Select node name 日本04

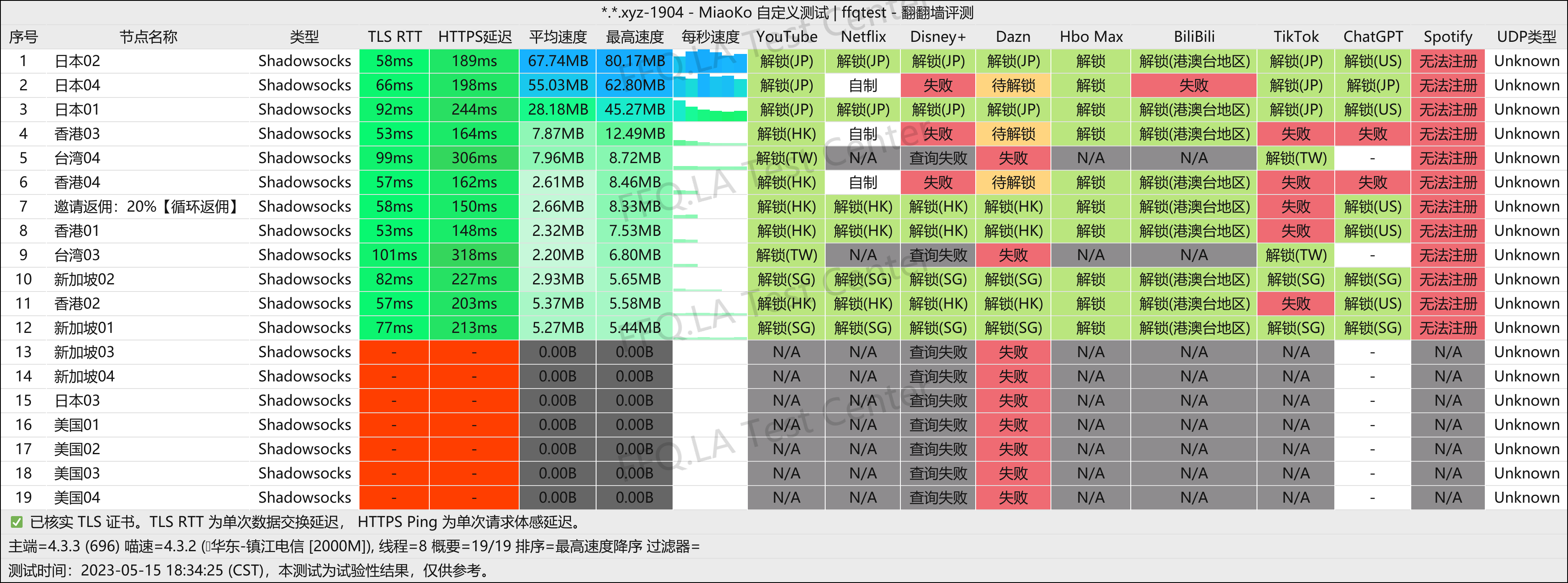point(76,85)
